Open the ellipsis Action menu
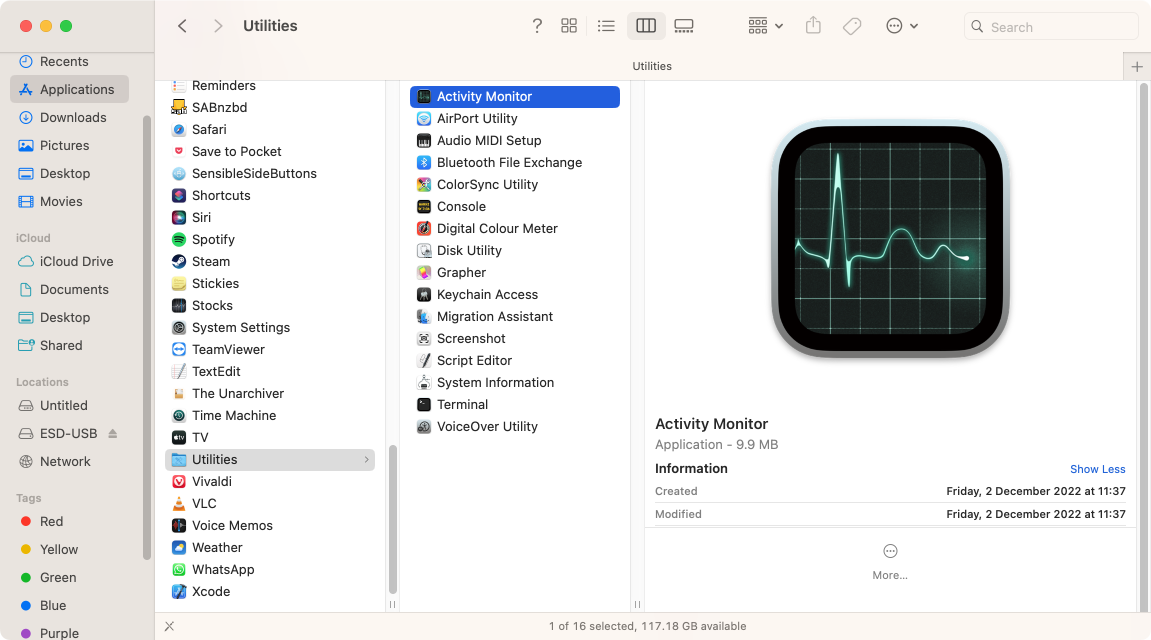This screenshot has width=1151, height=640. [x=902, y=26]
